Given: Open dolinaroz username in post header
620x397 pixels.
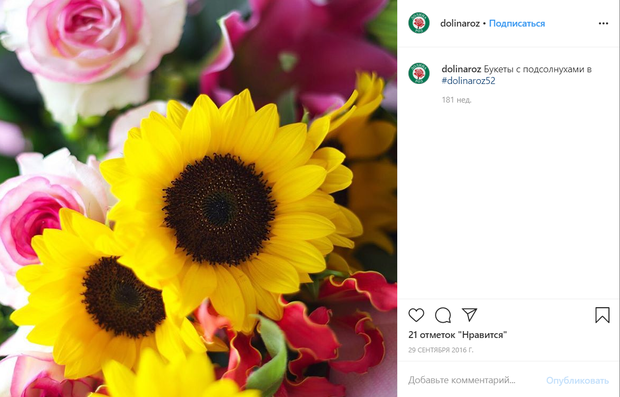Looking at the screenshot, I should (460, 24).
